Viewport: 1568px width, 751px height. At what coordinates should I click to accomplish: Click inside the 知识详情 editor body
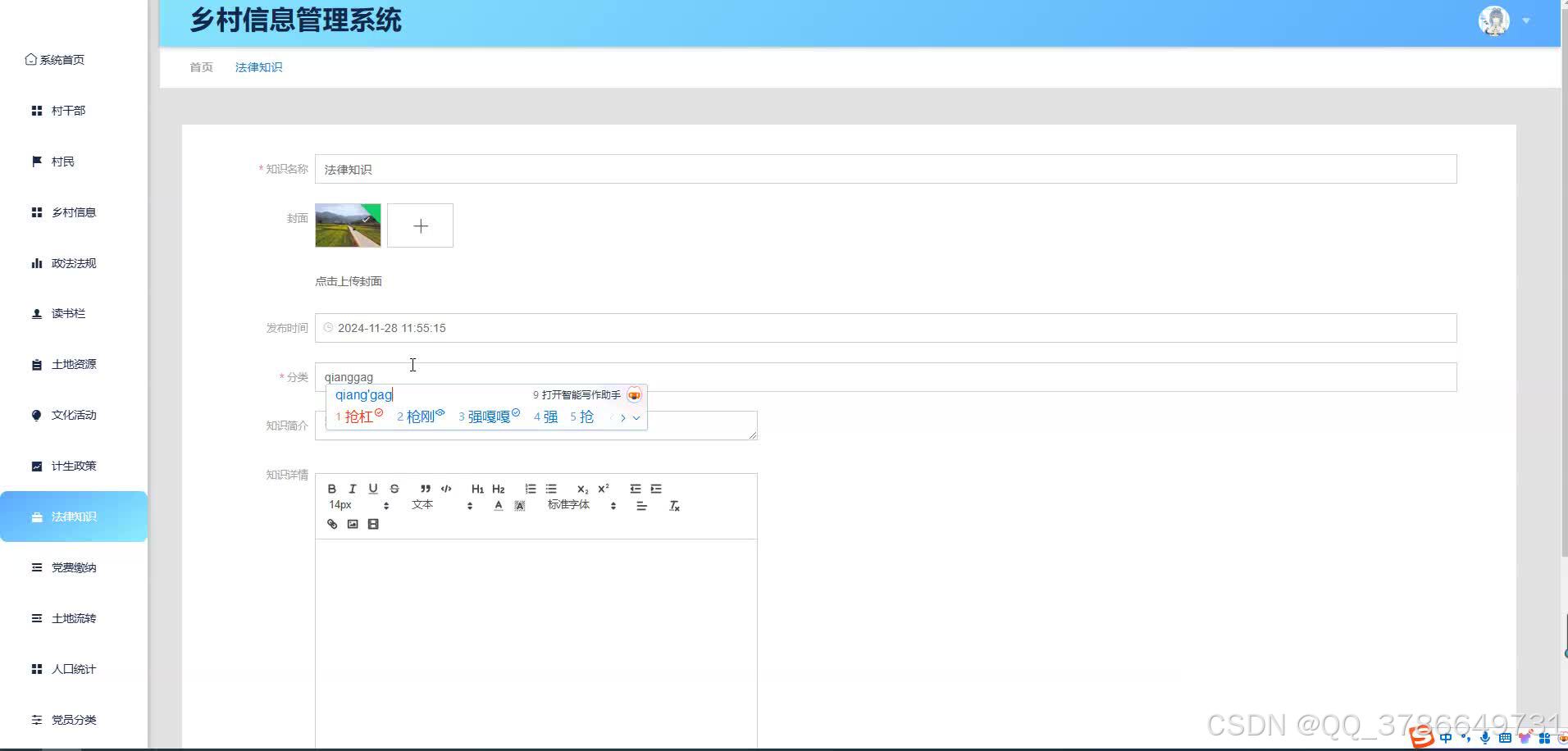click(x=536, y=644)
